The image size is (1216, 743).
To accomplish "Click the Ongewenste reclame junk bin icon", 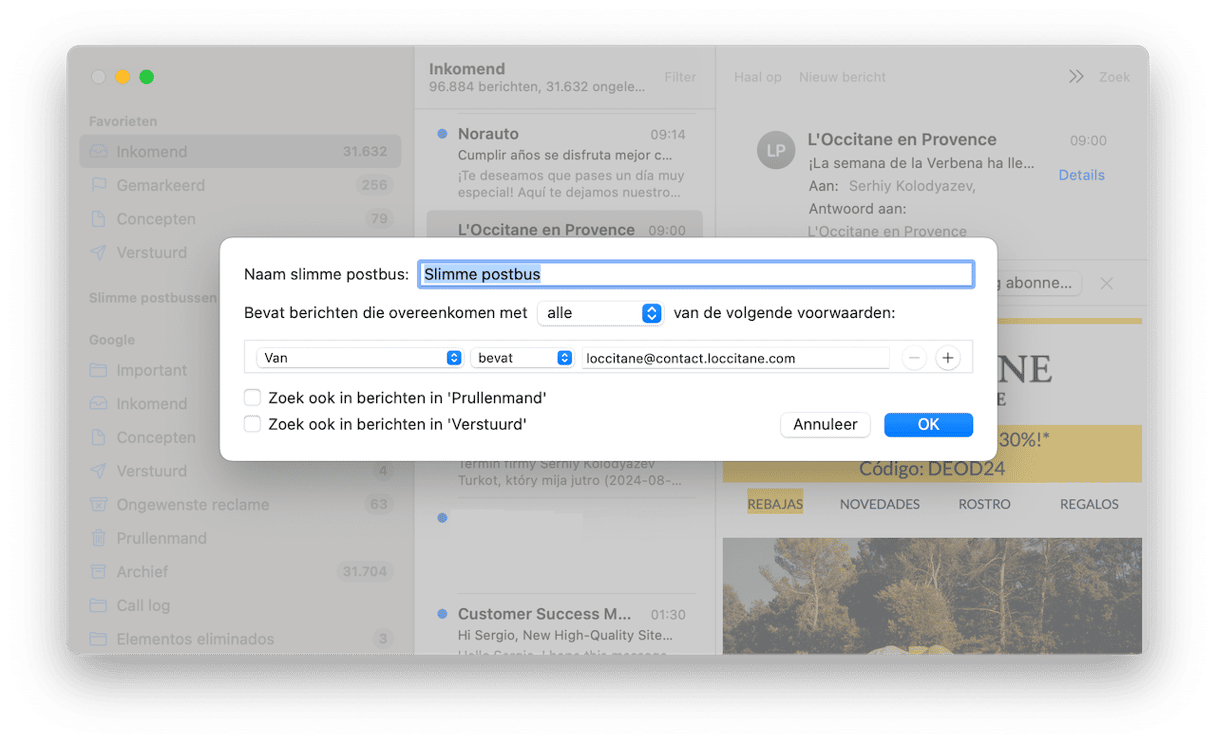I will coord(98,504).
